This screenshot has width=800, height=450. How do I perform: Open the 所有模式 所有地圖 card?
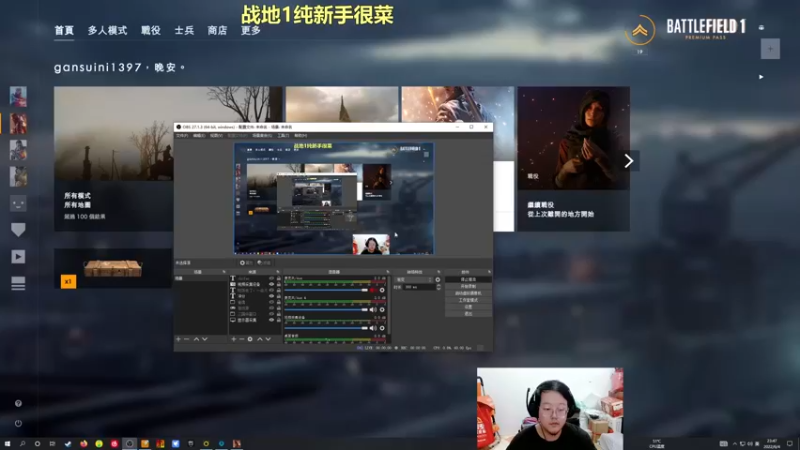click(x=114, y=159)
